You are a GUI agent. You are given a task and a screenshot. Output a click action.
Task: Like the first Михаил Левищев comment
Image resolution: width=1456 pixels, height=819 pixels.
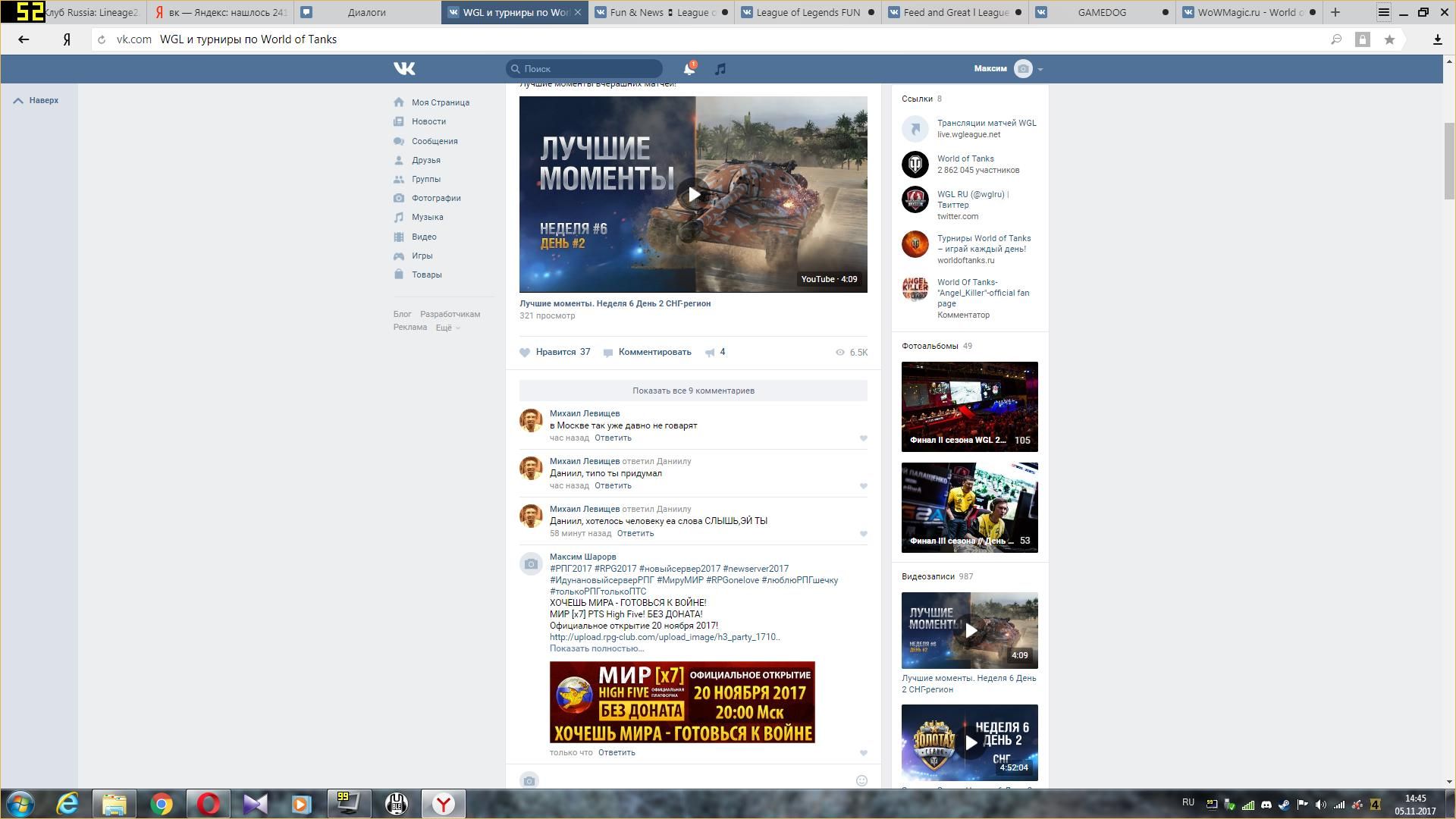coord(863,438)
